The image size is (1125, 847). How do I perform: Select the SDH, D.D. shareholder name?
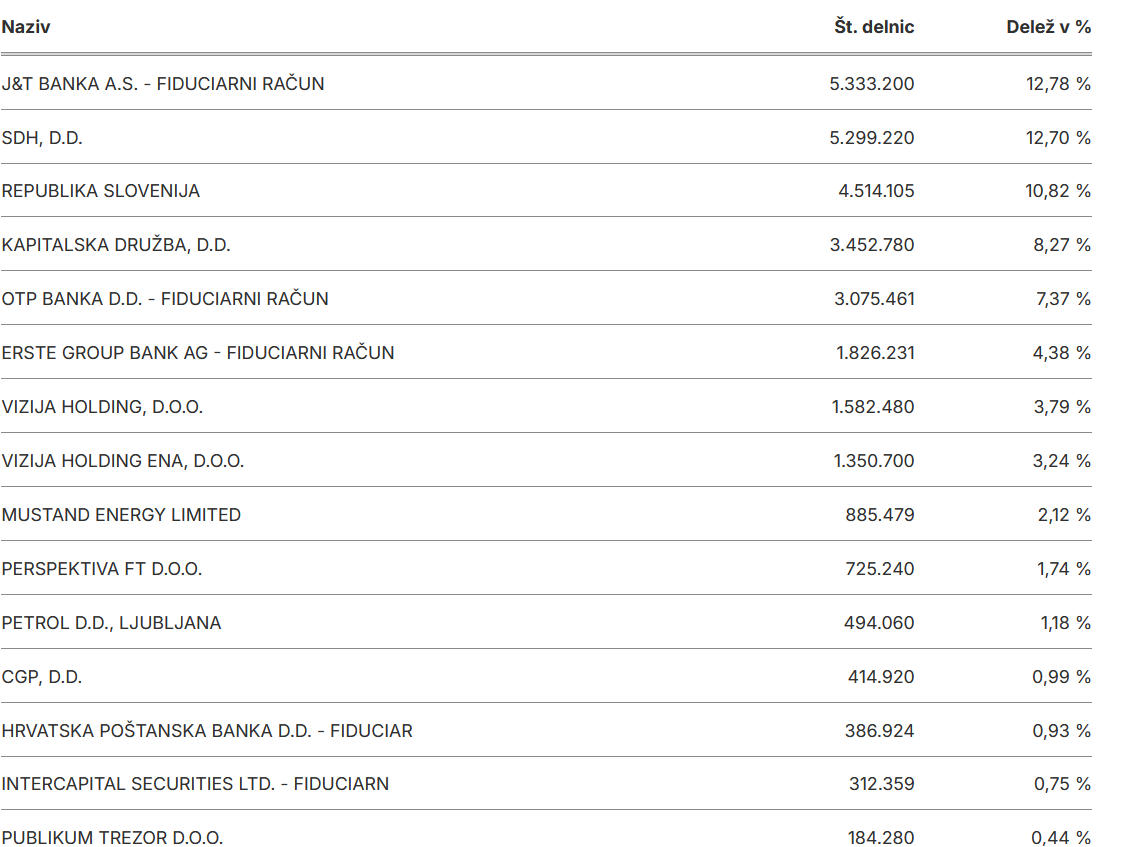42,138
